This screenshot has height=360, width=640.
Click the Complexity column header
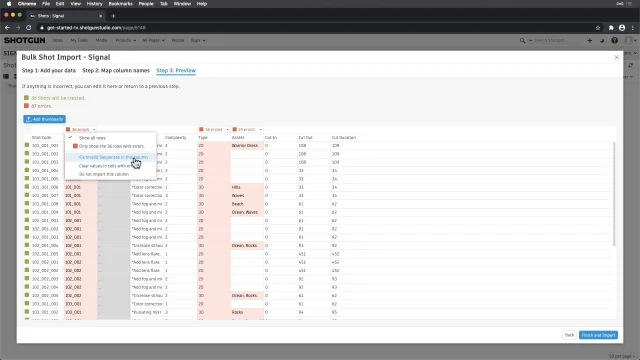[x=176, y=138]
